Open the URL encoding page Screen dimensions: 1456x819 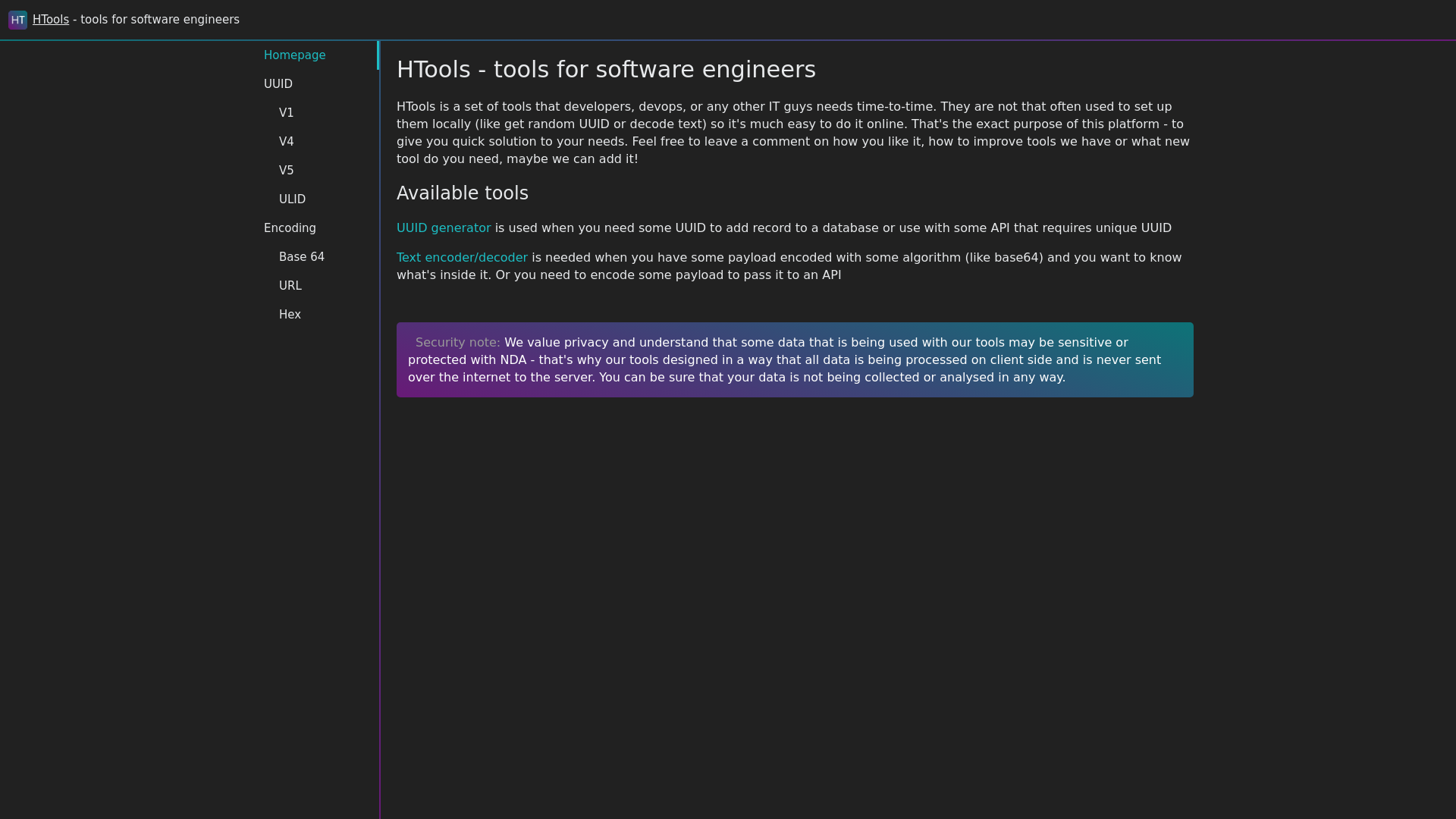290,286
